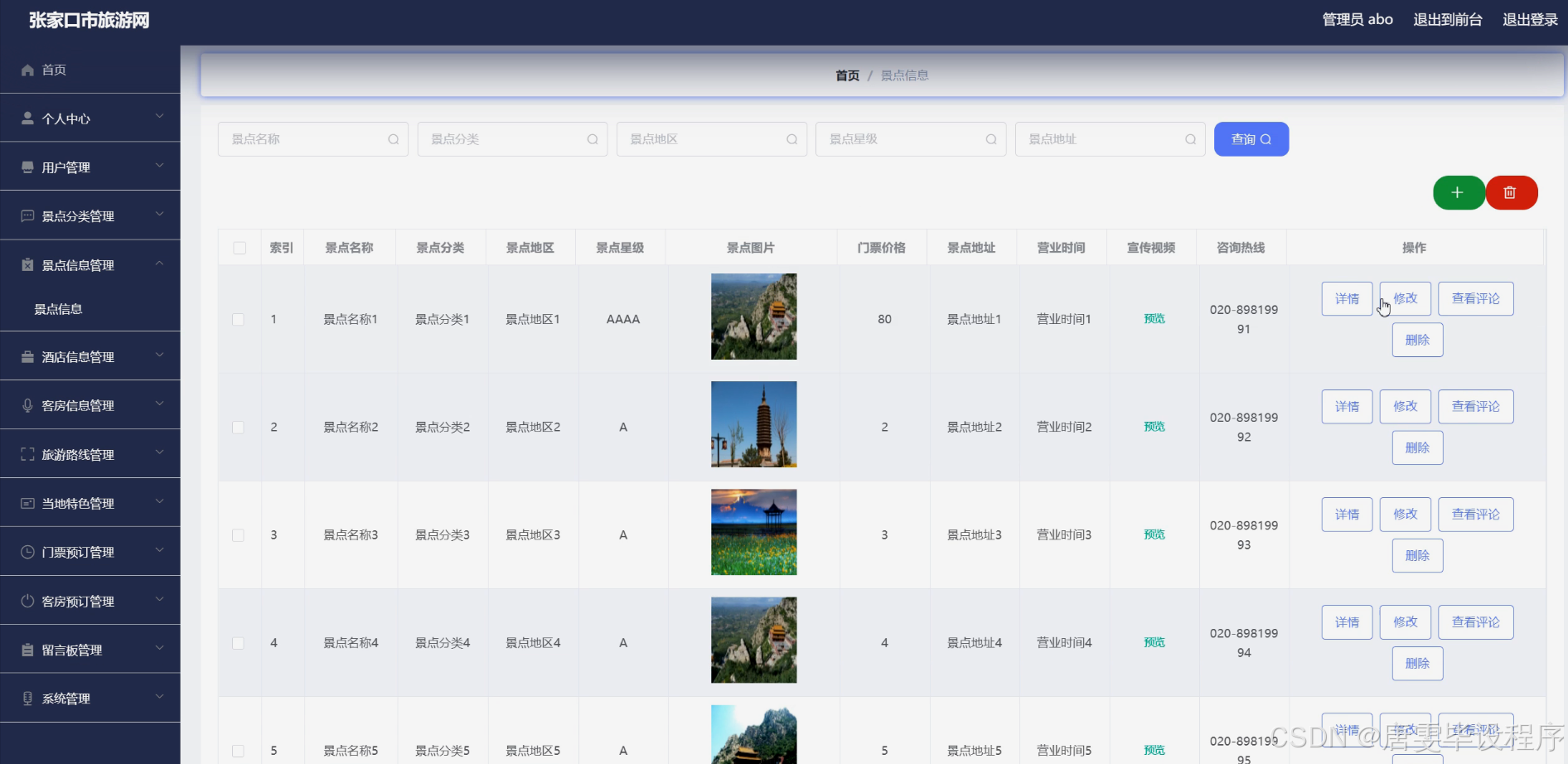Open the pavilion thumbnail for 景点名称3
Image resolution: width=1568 pixels, height=764 pixels.
point(753,532)
